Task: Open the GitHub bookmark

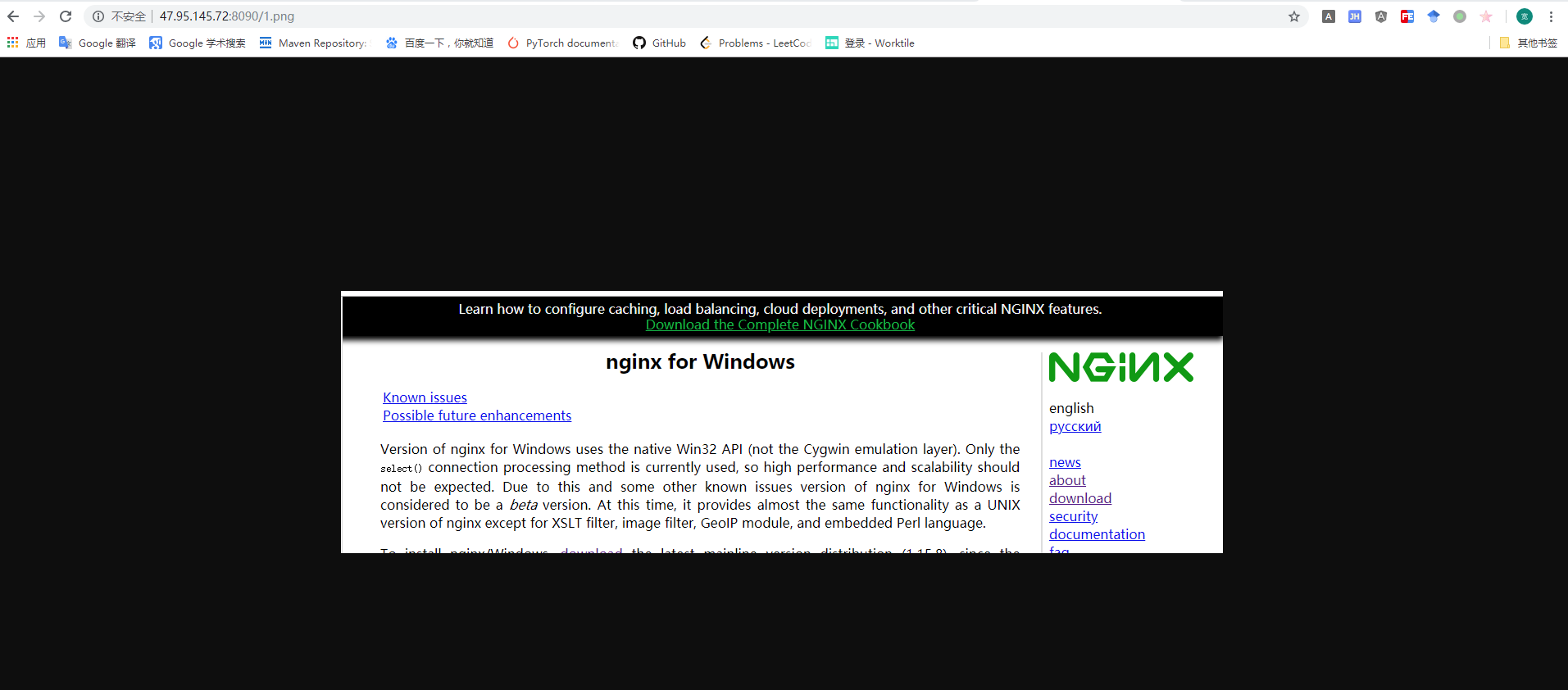Action: (659, 43)
